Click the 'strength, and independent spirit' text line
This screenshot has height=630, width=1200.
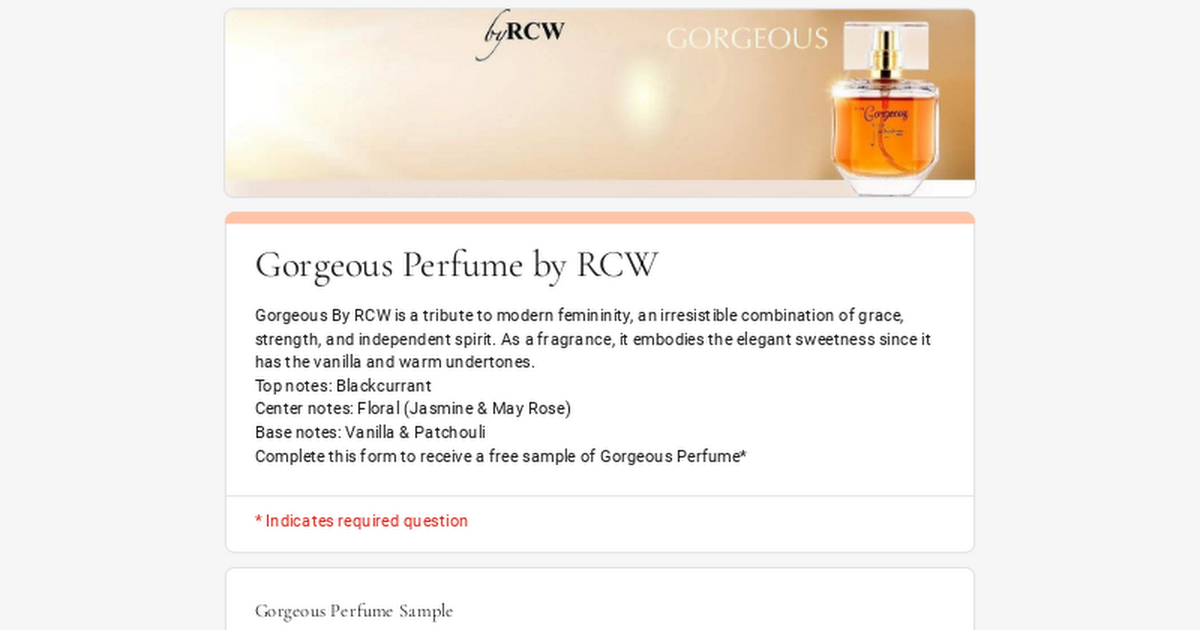pos(593,339)
